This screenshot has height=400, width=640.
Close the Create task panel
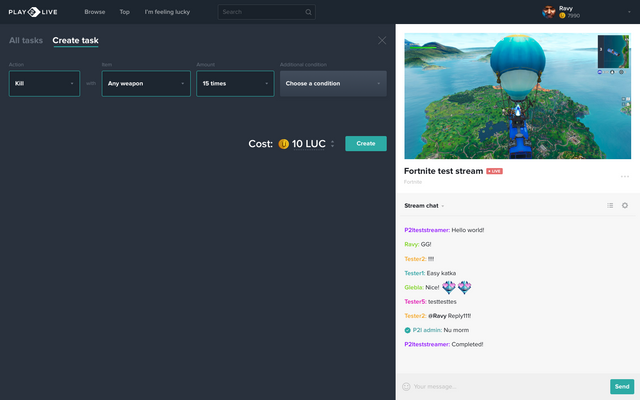382,40
